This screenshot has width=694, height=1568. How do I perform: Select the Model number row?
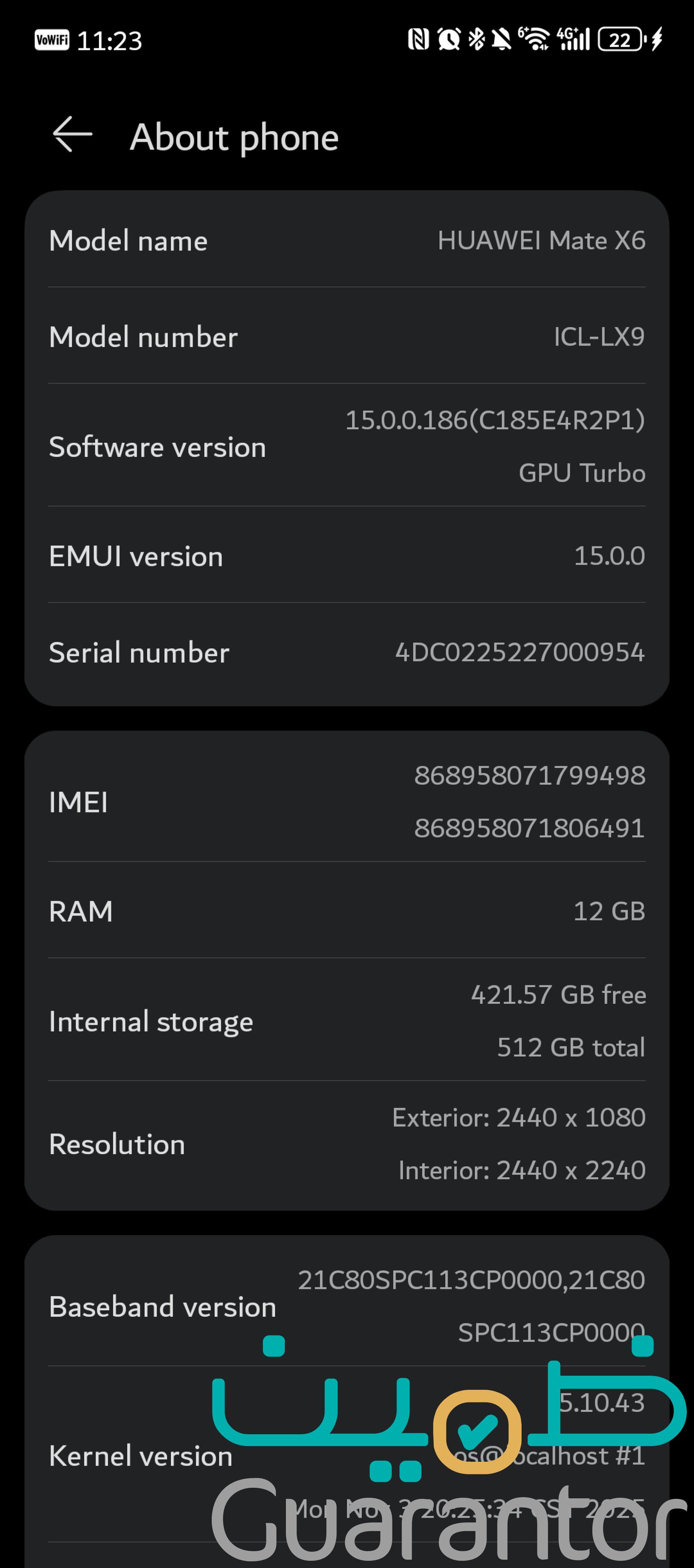click(x=347, y=337)
